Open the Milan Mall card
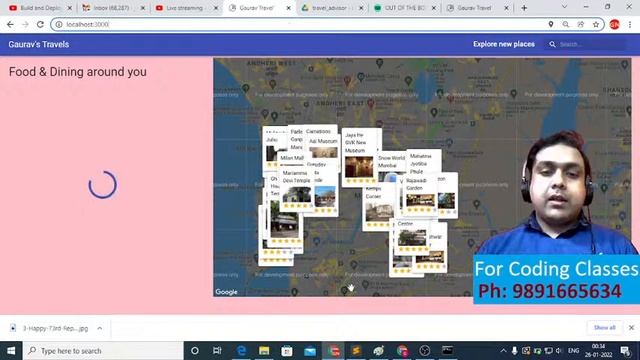 [292, 158]
